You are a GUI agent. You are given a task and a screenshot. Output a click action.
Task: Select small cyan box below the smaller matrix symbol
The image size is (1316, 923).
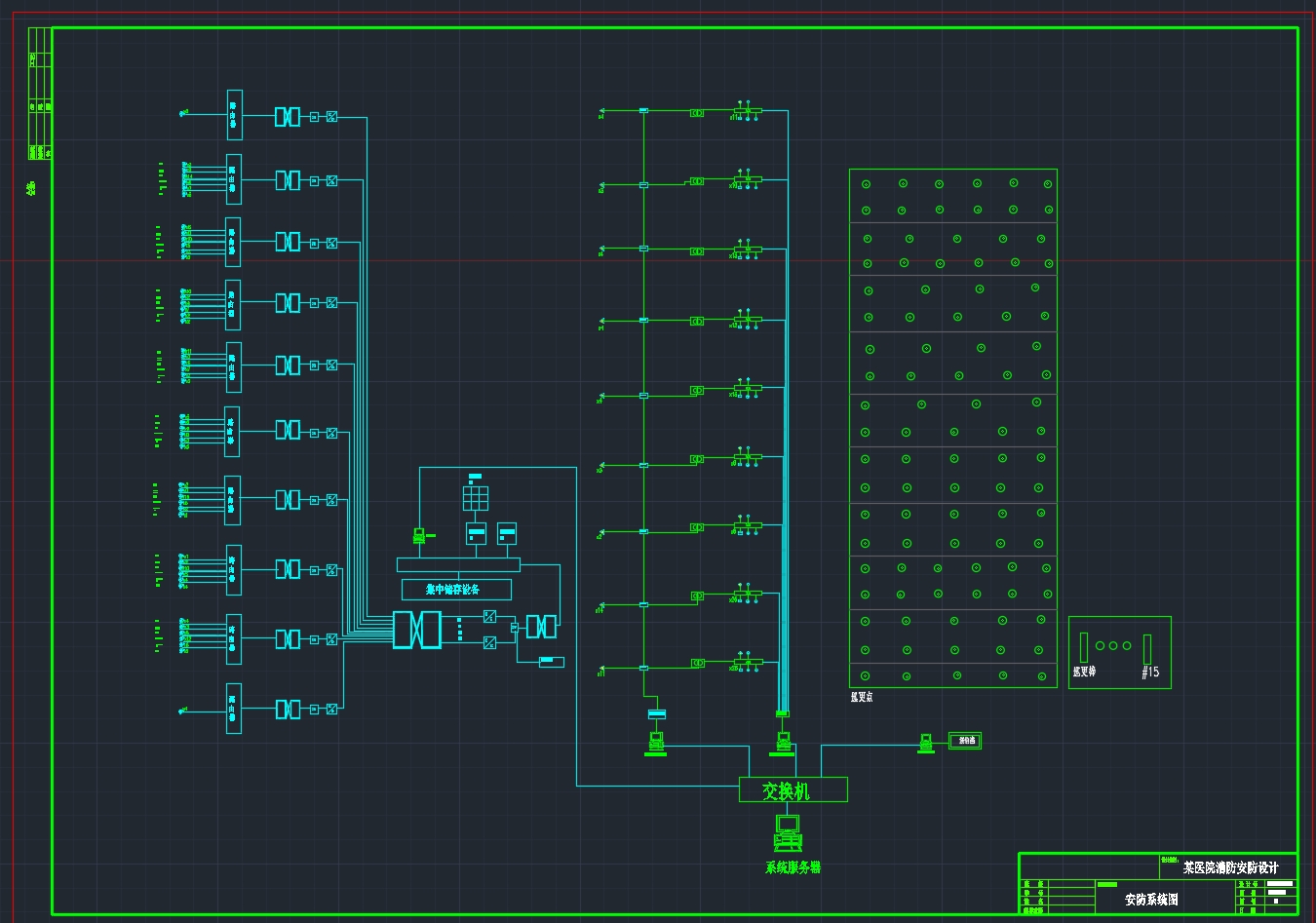tap(552, 662)
